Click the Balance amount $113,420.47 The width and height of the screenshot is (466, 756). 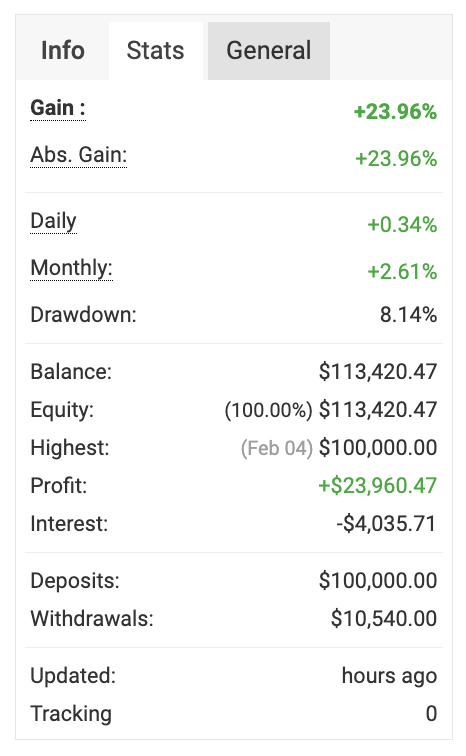(378, 372)
